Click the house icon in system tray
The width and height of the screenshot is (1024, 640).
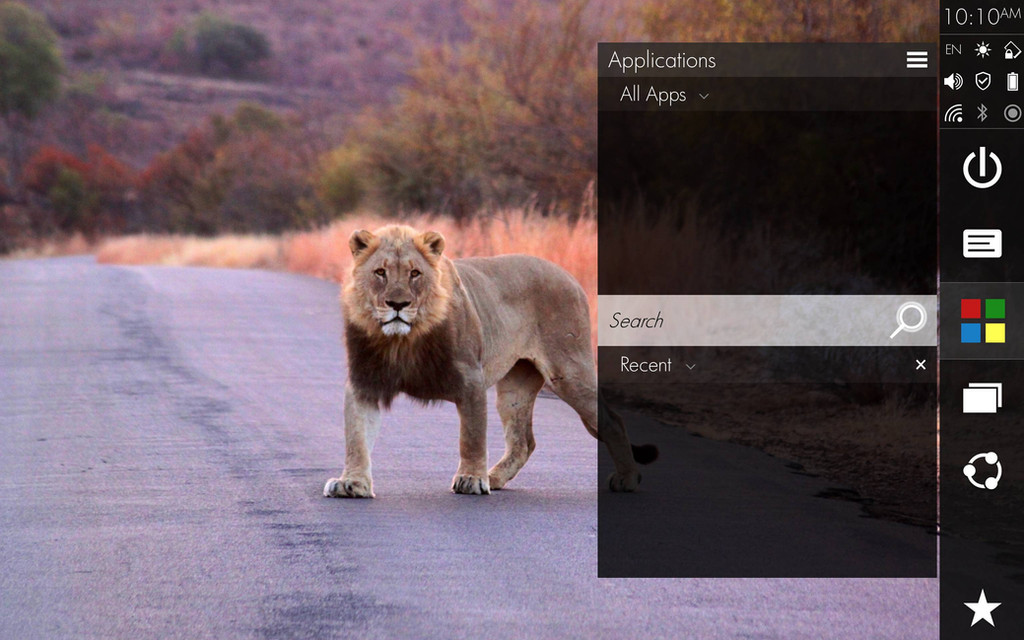[1012, 49]
